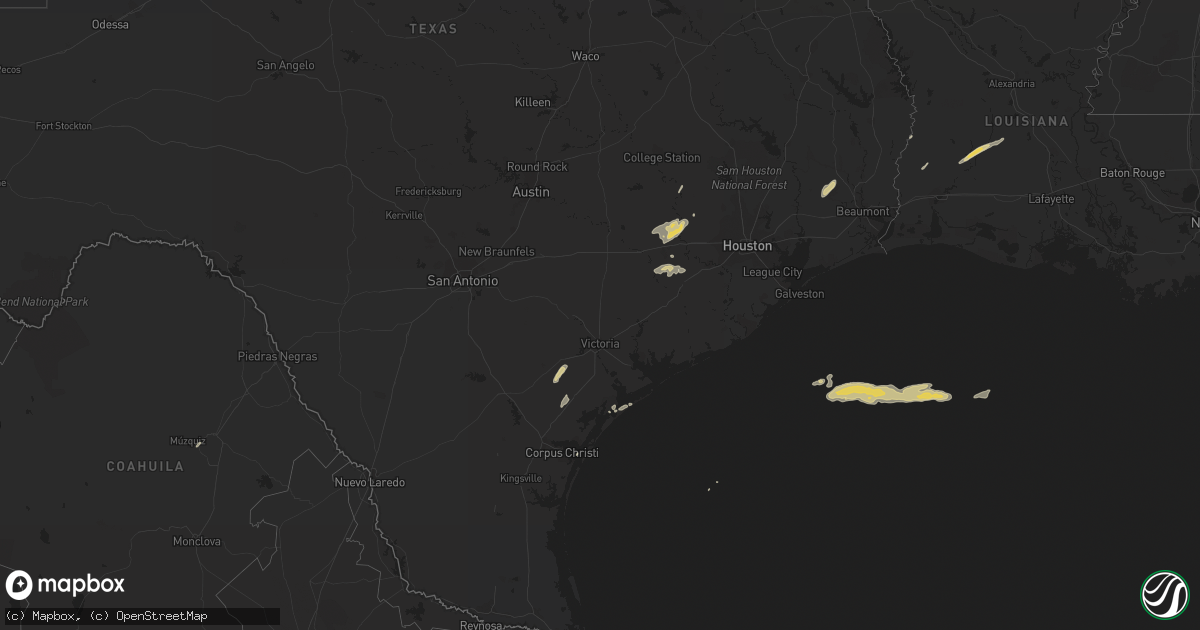Viewport: 1200px width, 630px height.
Task: Click the Houston city label
Action: [x=747, y=246]
